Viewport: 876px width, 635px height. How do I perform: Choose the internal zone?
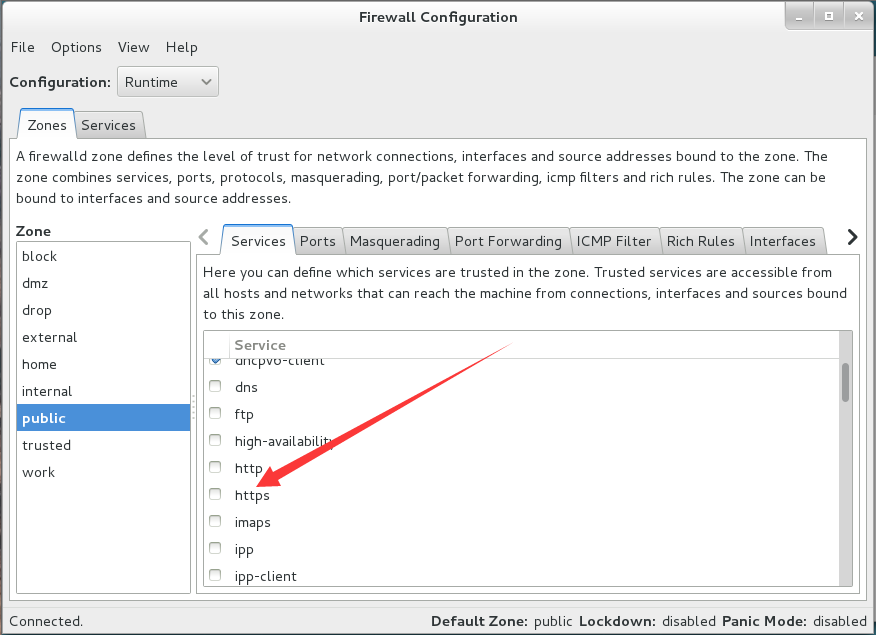103,391
